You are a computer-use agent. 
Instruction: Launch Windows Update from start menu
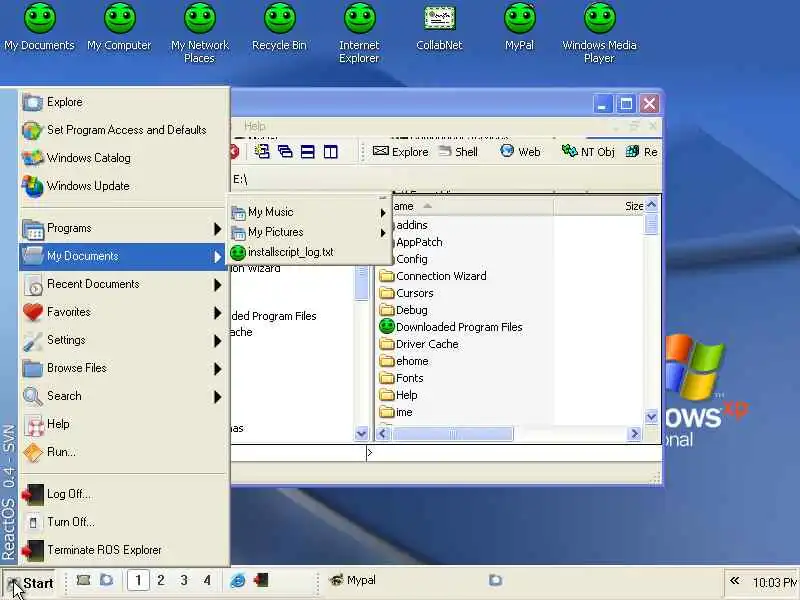(124, 186)
